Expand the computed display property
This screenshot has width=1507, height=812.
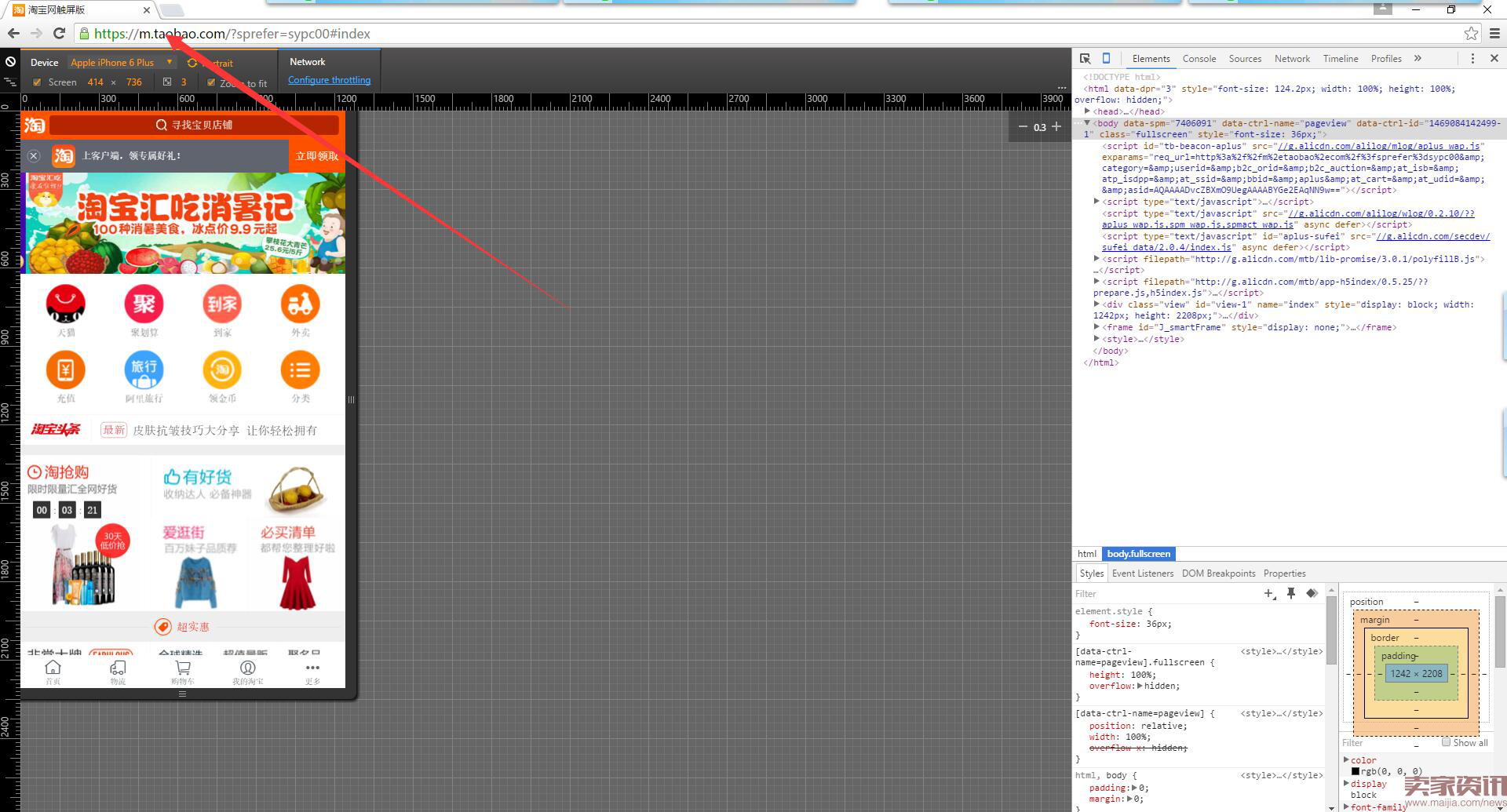coord(1347,783)
